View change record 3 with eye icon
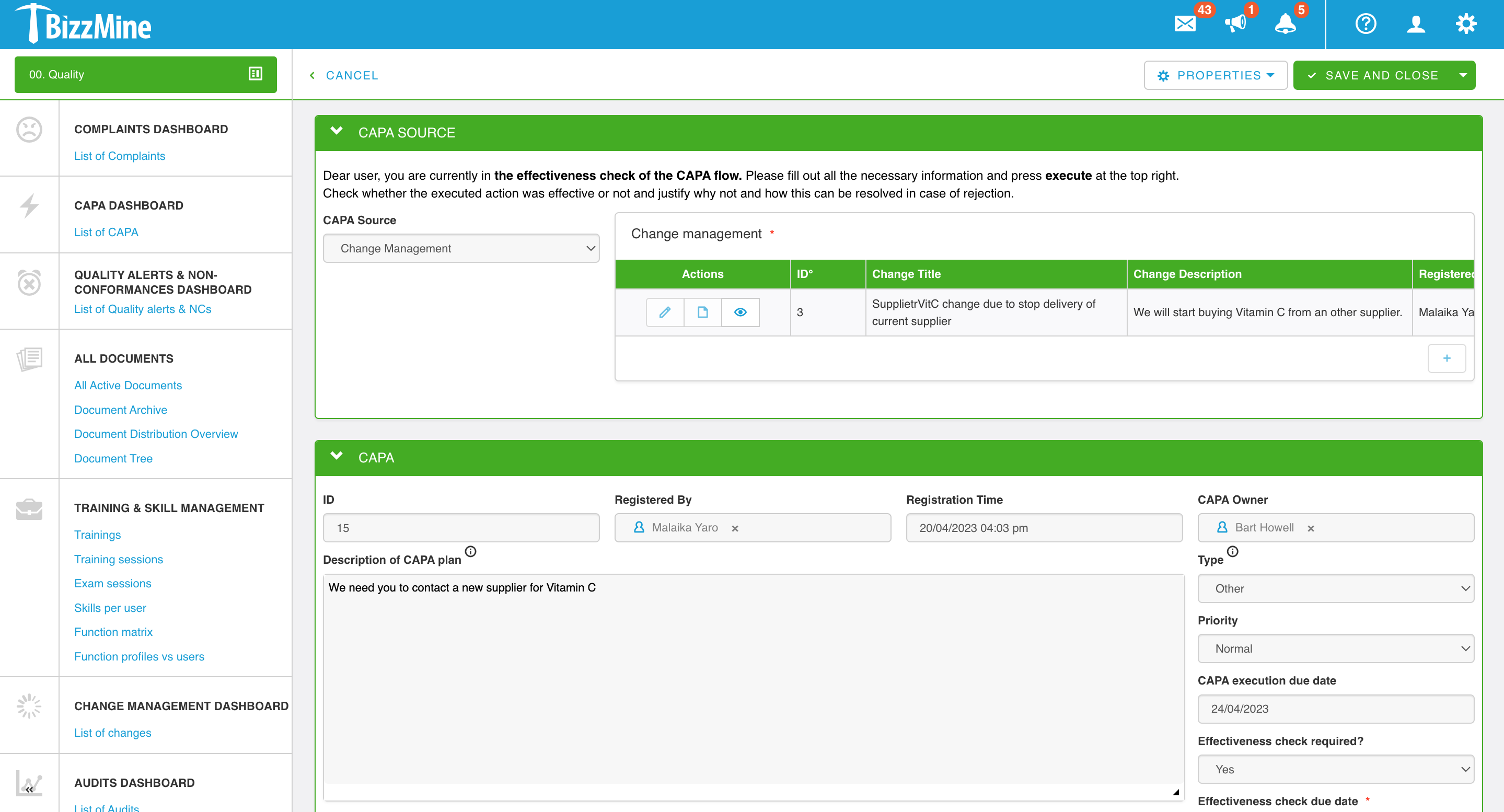The height and width of the screenshot is (812, 1504). (x=741, y=312)
